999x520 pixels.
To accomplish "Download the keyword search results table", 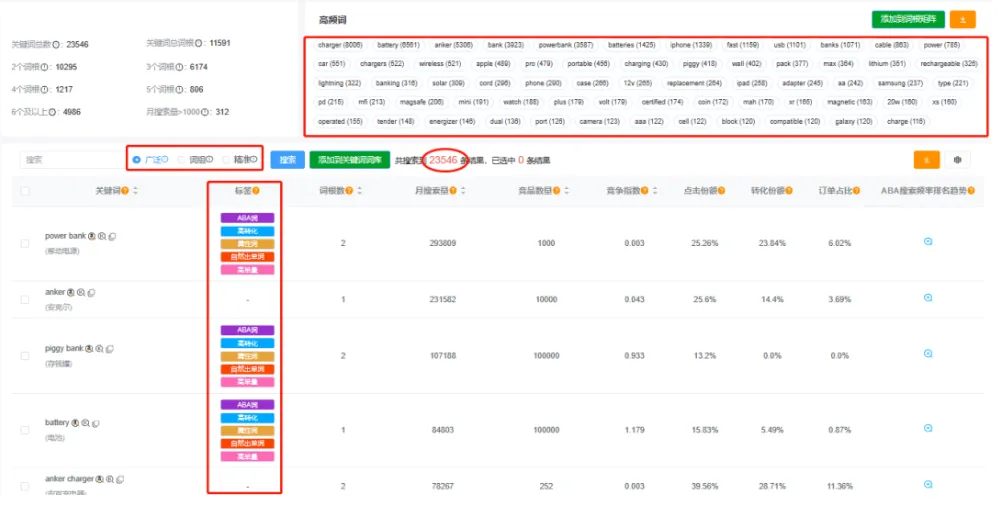I will coord(926,160).
